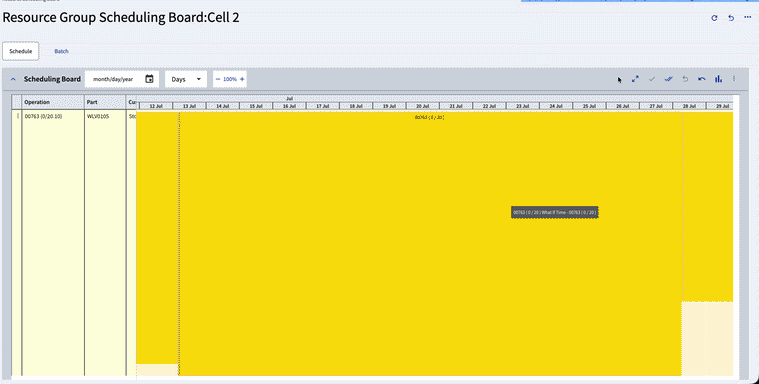Select operation 00763 (0/20.10) row cell
Image resolution: width=759 pixels, height=384 pixels.
coord(53,116)
